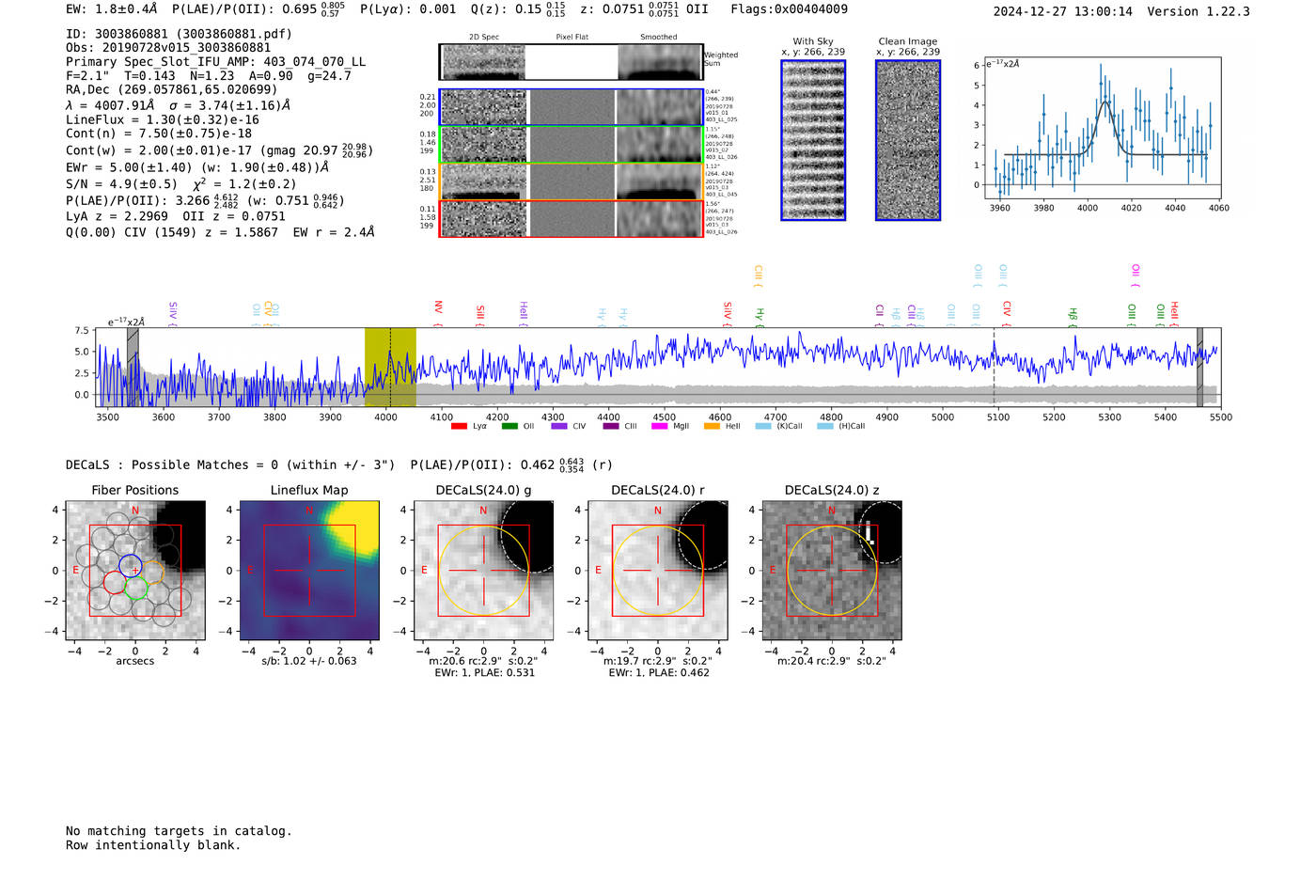Click the LineFlux = 1.30(±0.32)e-16 value
This screenshot has width=1316, height=896.
click(163, 120)
